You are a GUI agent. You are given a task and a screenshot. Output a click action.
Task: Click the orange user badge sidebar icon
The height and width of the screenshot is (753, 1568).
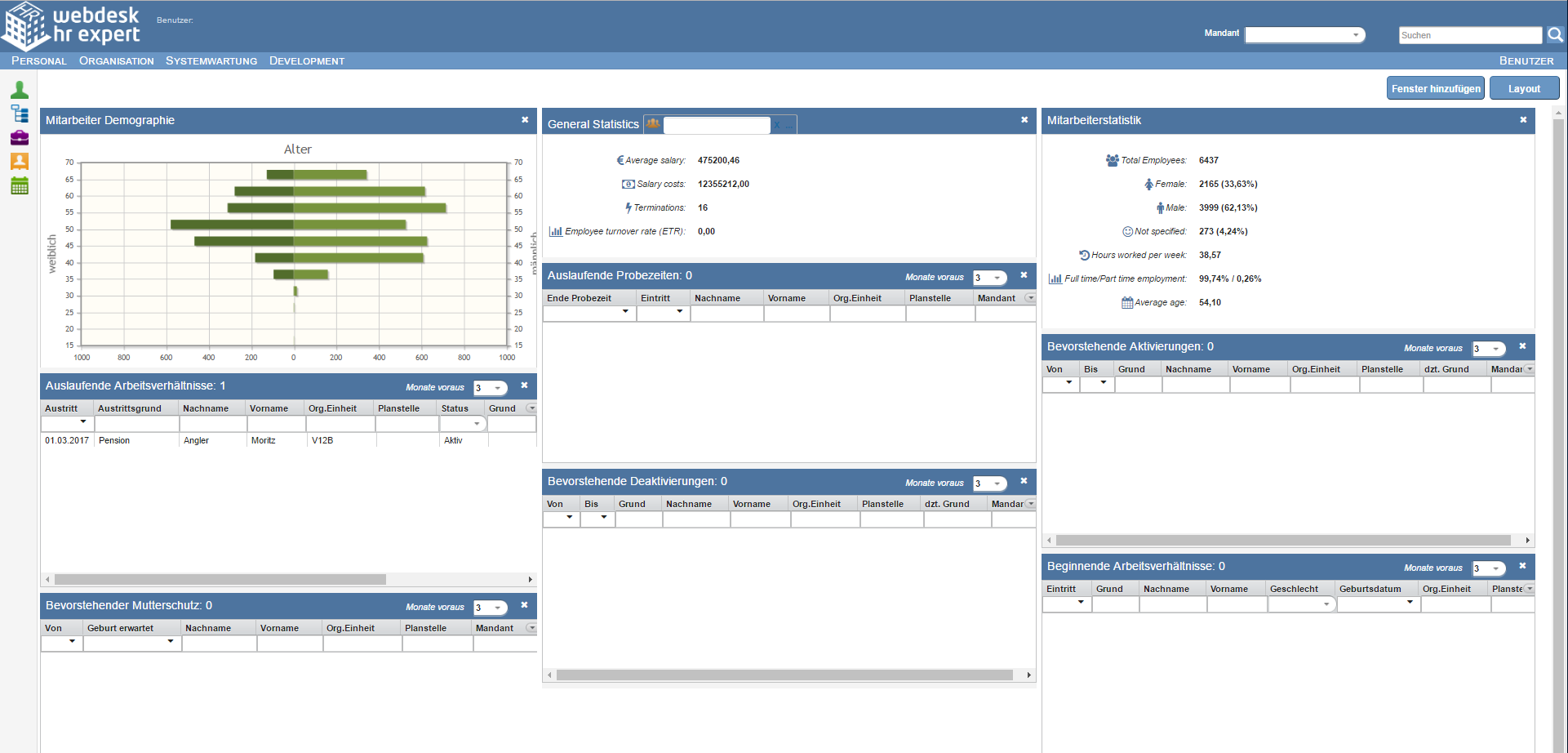20,162
